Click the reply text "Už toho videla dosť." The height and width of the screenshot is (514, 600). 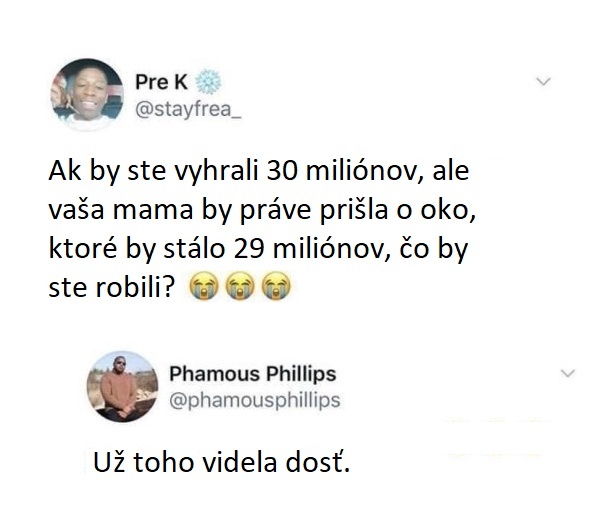(x=222, y=462)
